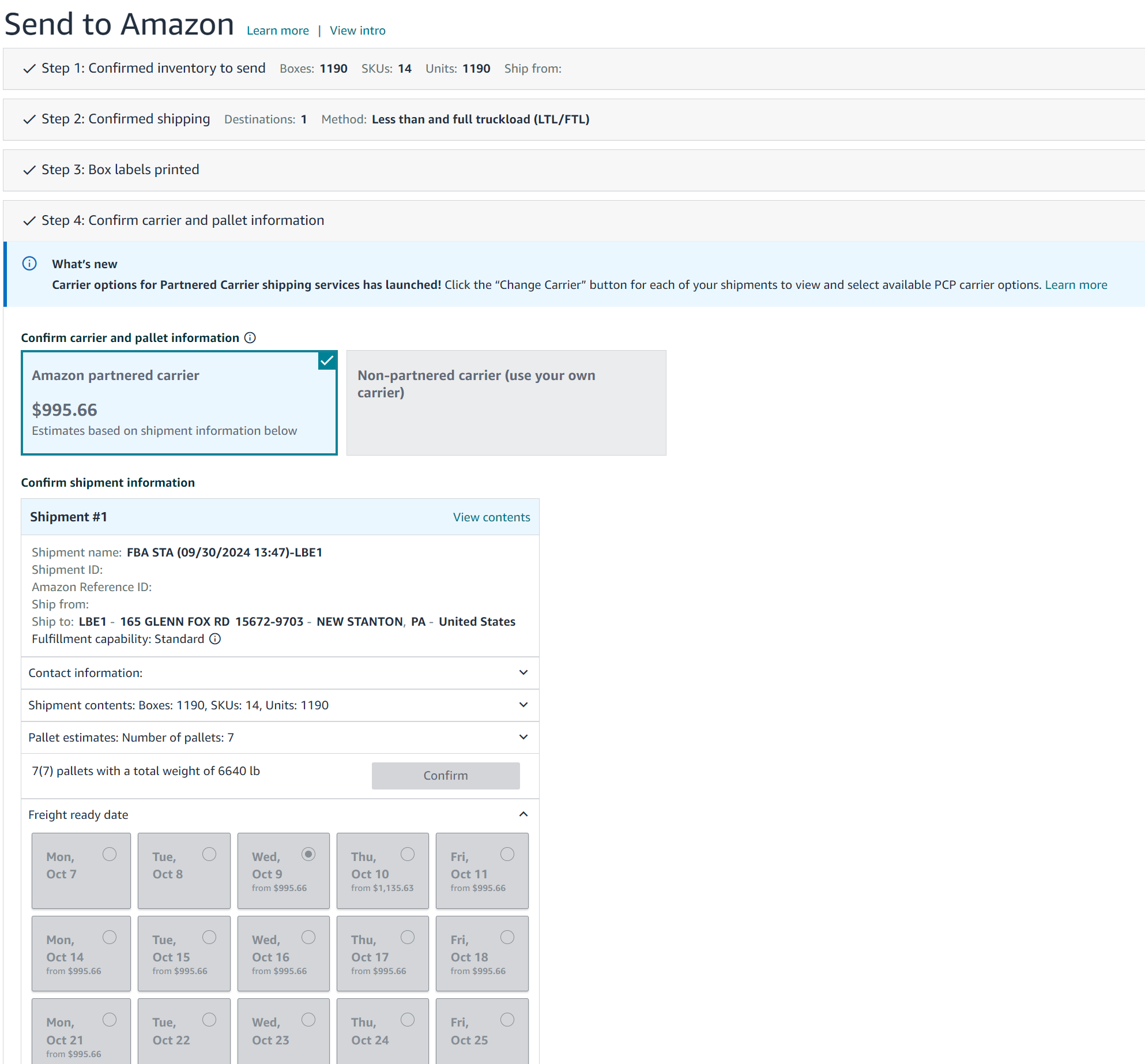Click info icon next to Fulfillment capability Standard

215,639
